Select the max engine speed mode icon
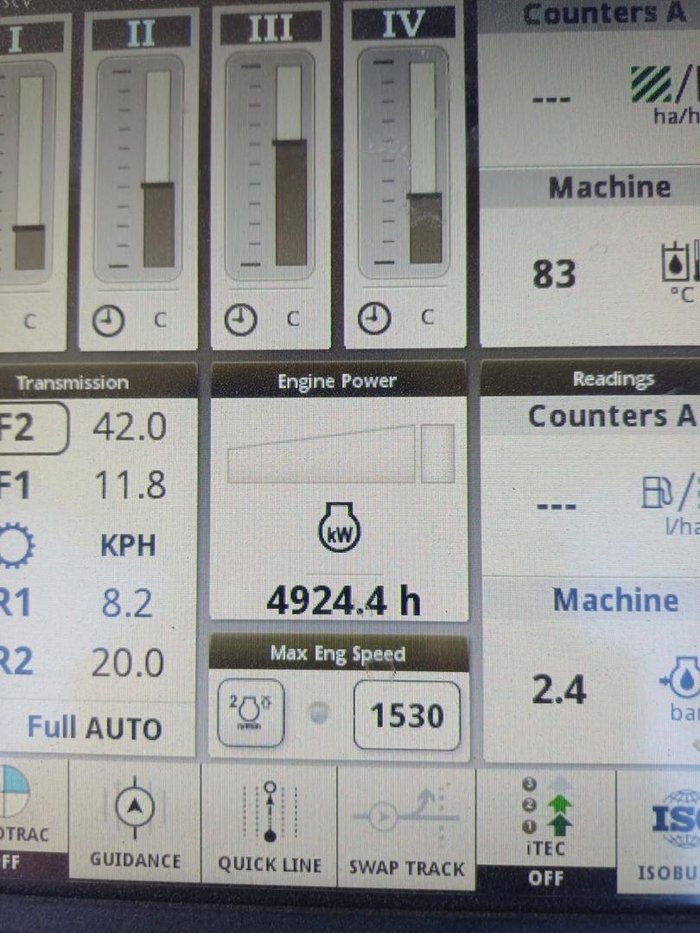700x933 pixels. [250, 714]
